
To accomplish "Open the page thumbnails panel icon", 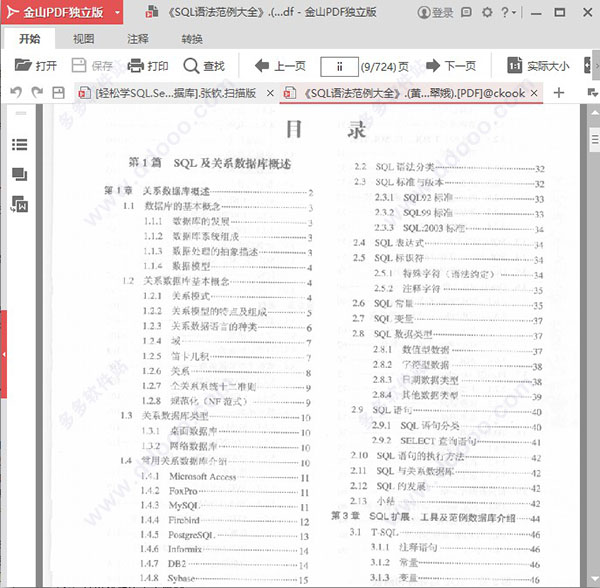I will point(20,174).
